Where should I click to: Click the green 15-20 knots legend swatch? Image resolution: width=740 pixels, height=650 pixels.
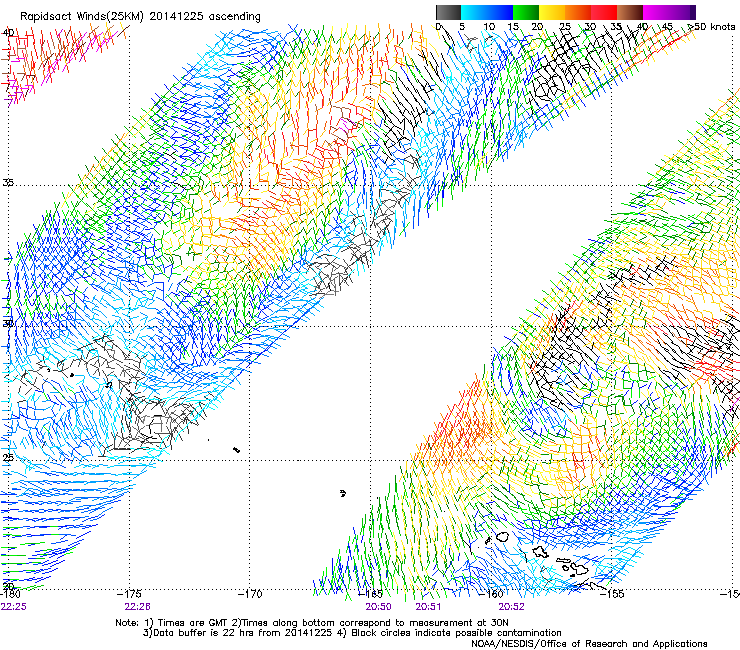click(526, 12)
